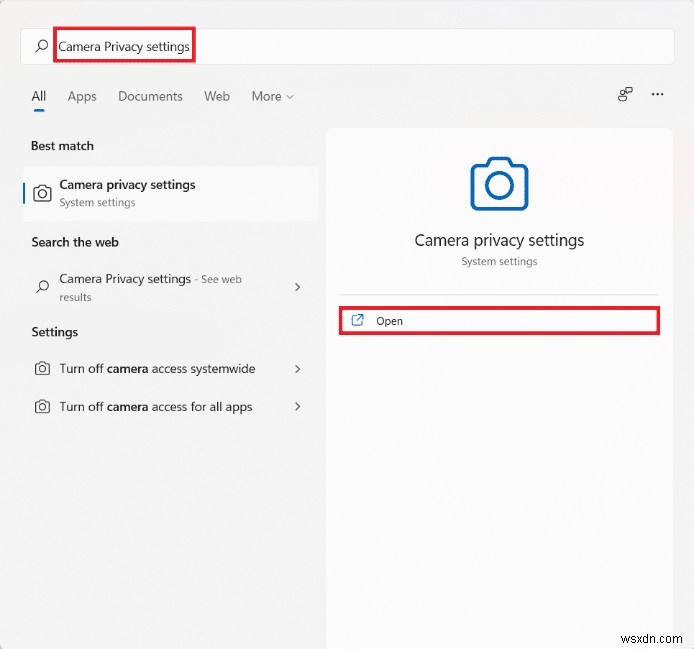This screenshot has height=649, width=694.
Task: Expand arrow for Turn off camera access systemwide
Action: [297, 369]
